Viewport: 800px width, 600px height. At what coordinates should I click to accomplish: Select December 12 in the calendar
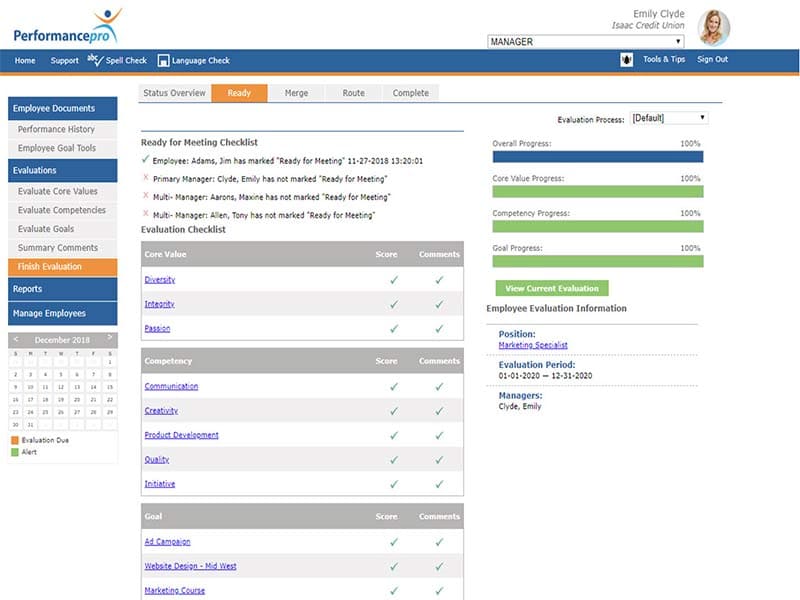click(62, 386)
